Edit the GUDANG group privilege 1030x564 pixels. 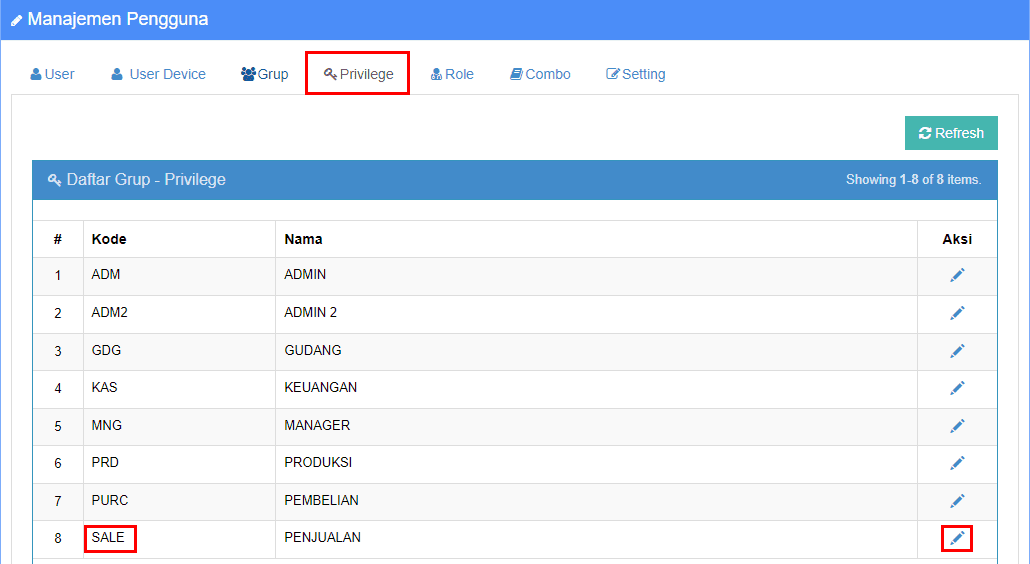[957, 351]
